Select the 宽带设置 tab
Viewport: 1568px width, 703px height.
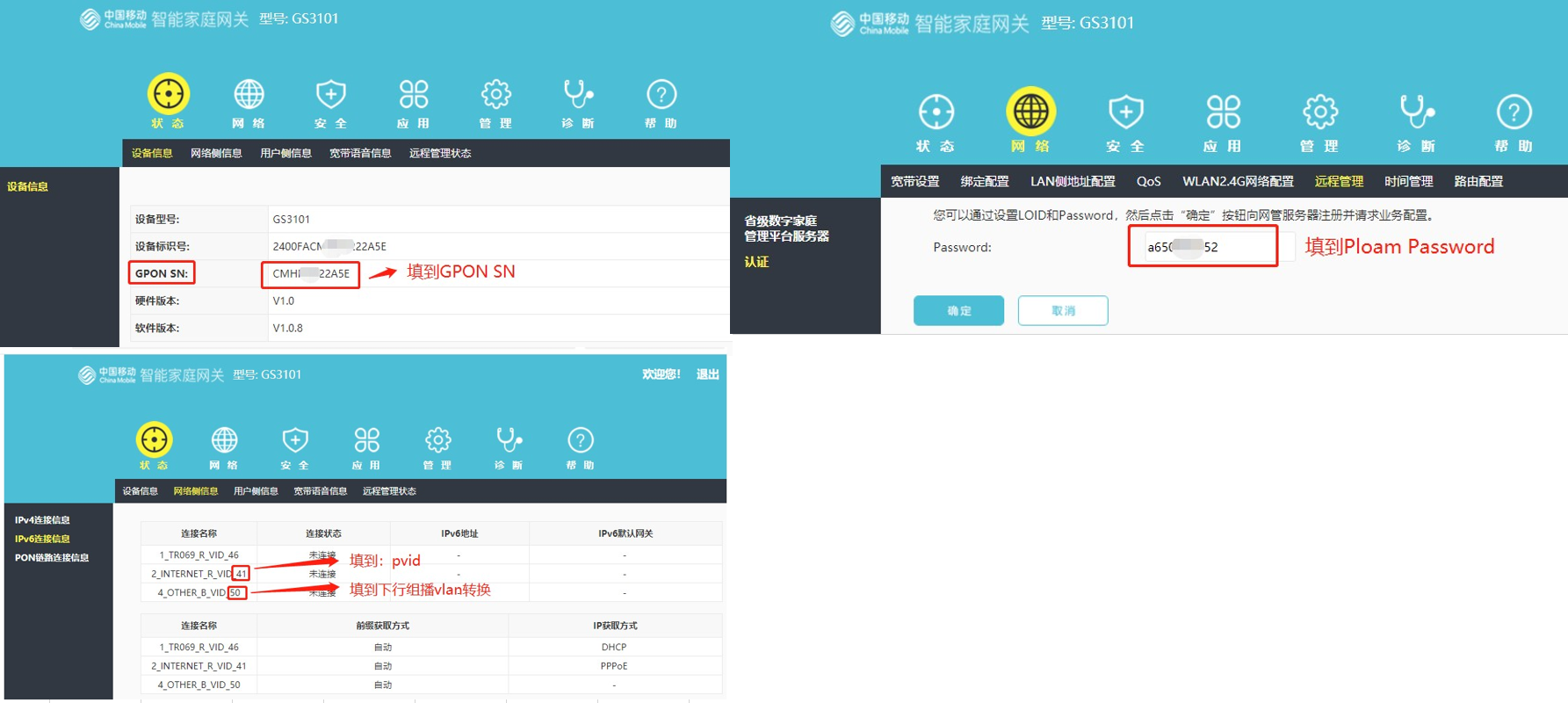(915, 181)
